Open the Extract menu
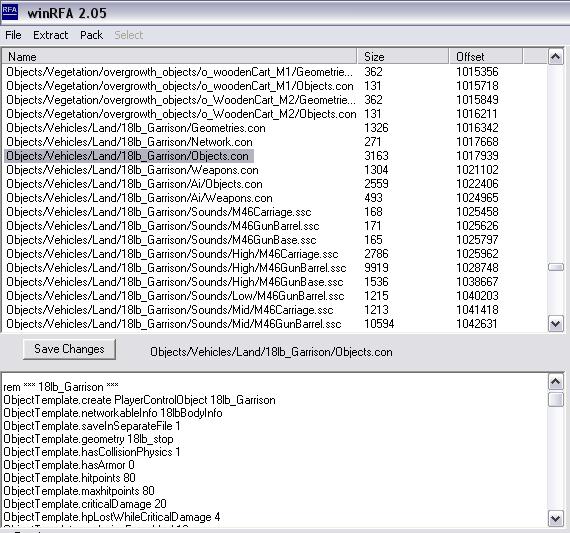The height and width of the screenshot is (533, 570). pos(51,35)
